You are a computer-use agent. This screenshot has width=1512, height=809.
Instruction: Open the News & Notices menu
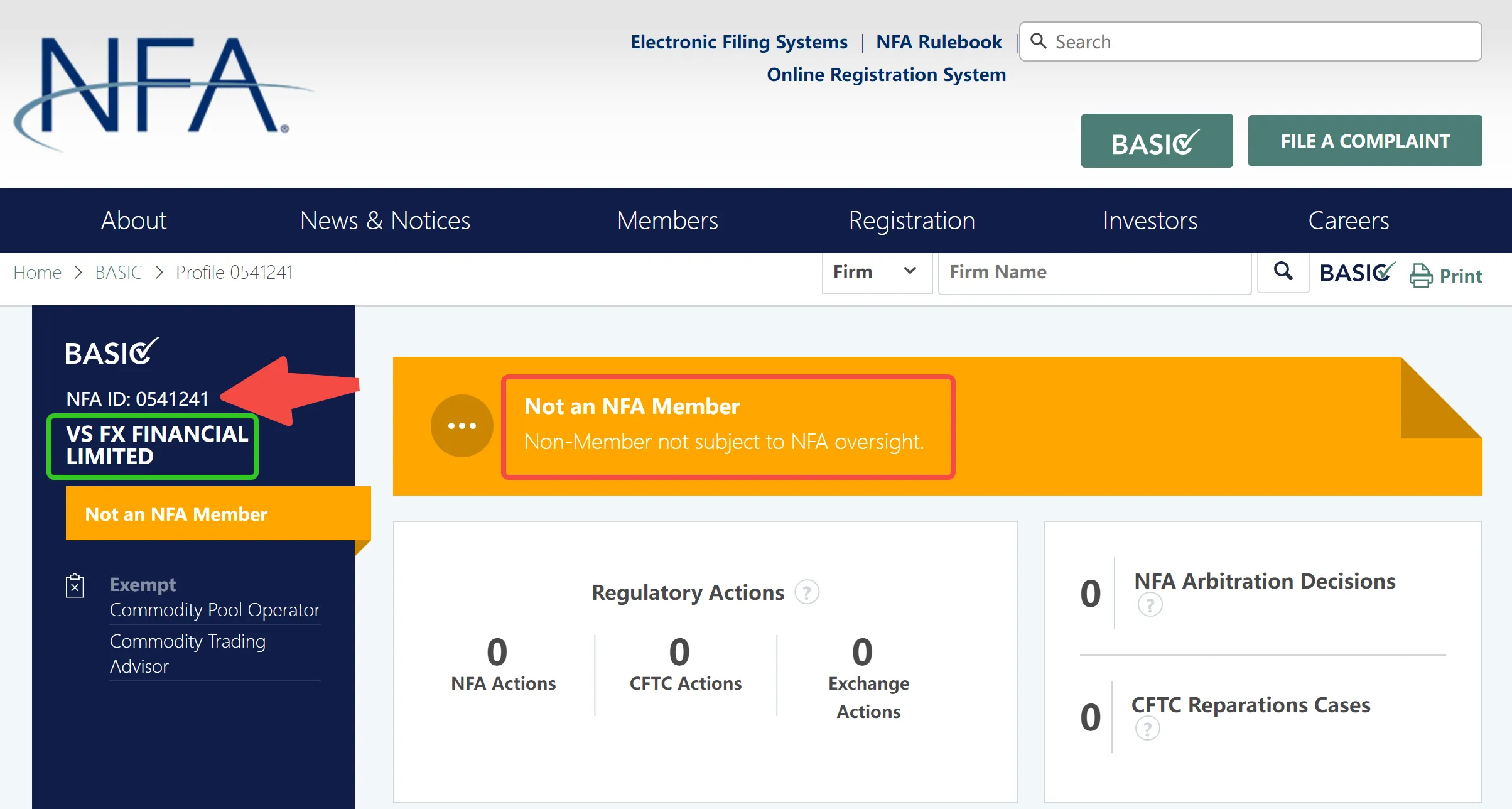click(385, 220)
